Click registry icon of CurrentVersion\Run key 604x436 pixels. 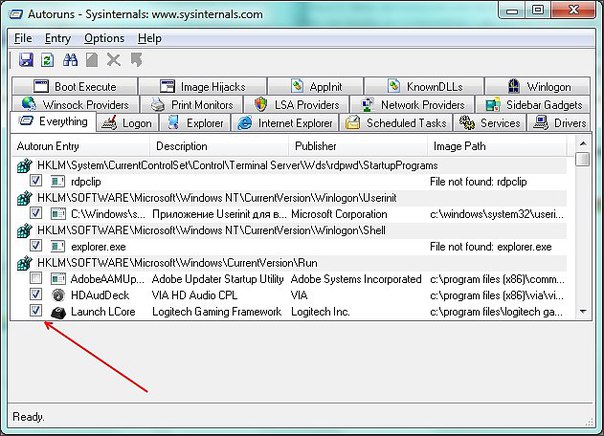point(24,263)
